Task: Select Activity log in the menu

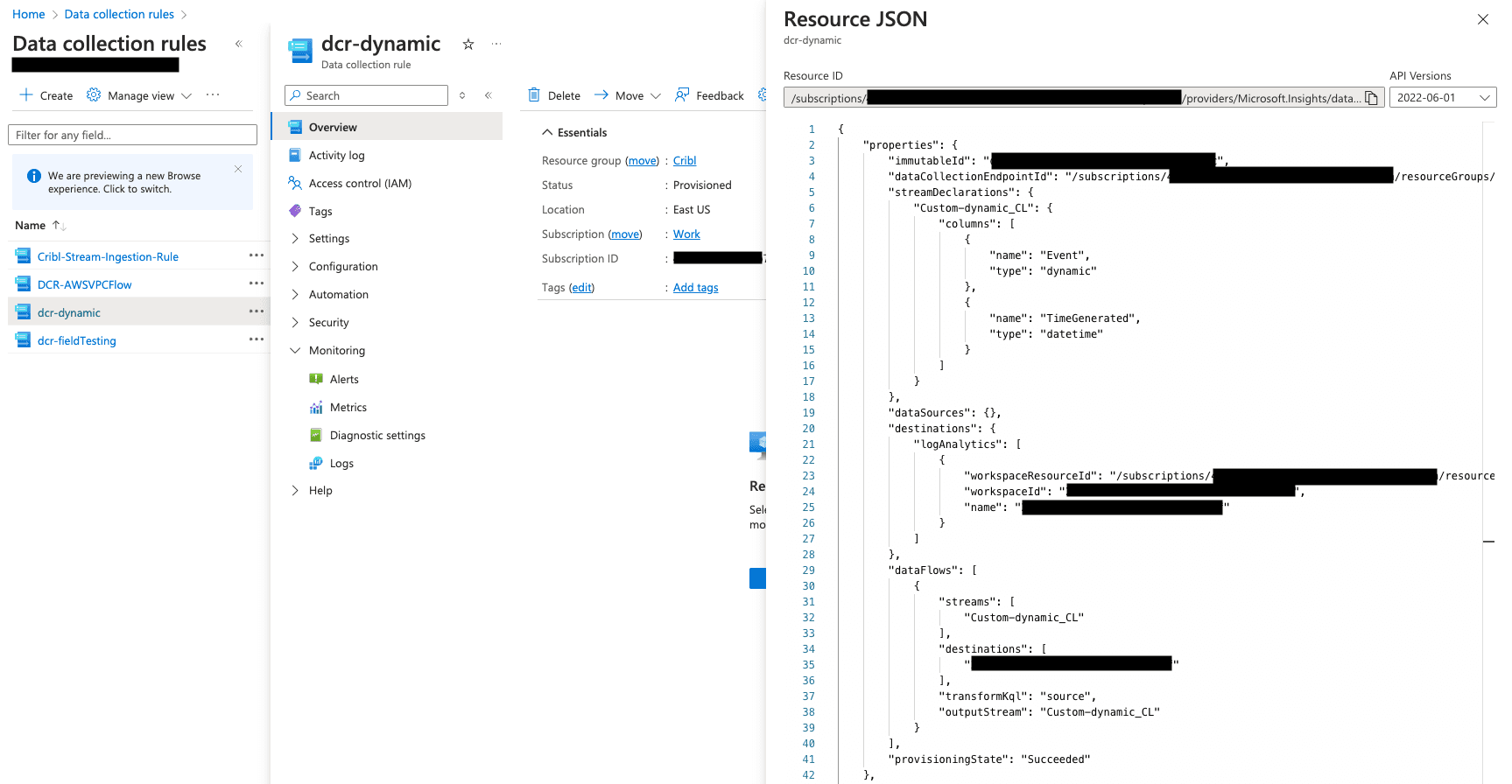Action: click(336, 155)
